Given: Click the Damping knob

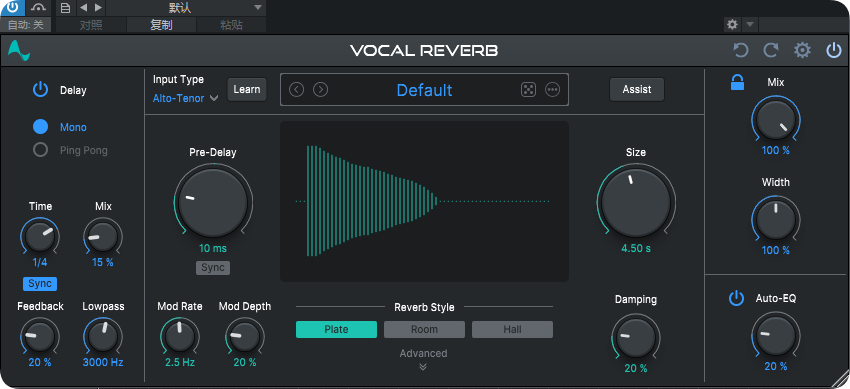Looking at the screenshot, I should [636, 337].
